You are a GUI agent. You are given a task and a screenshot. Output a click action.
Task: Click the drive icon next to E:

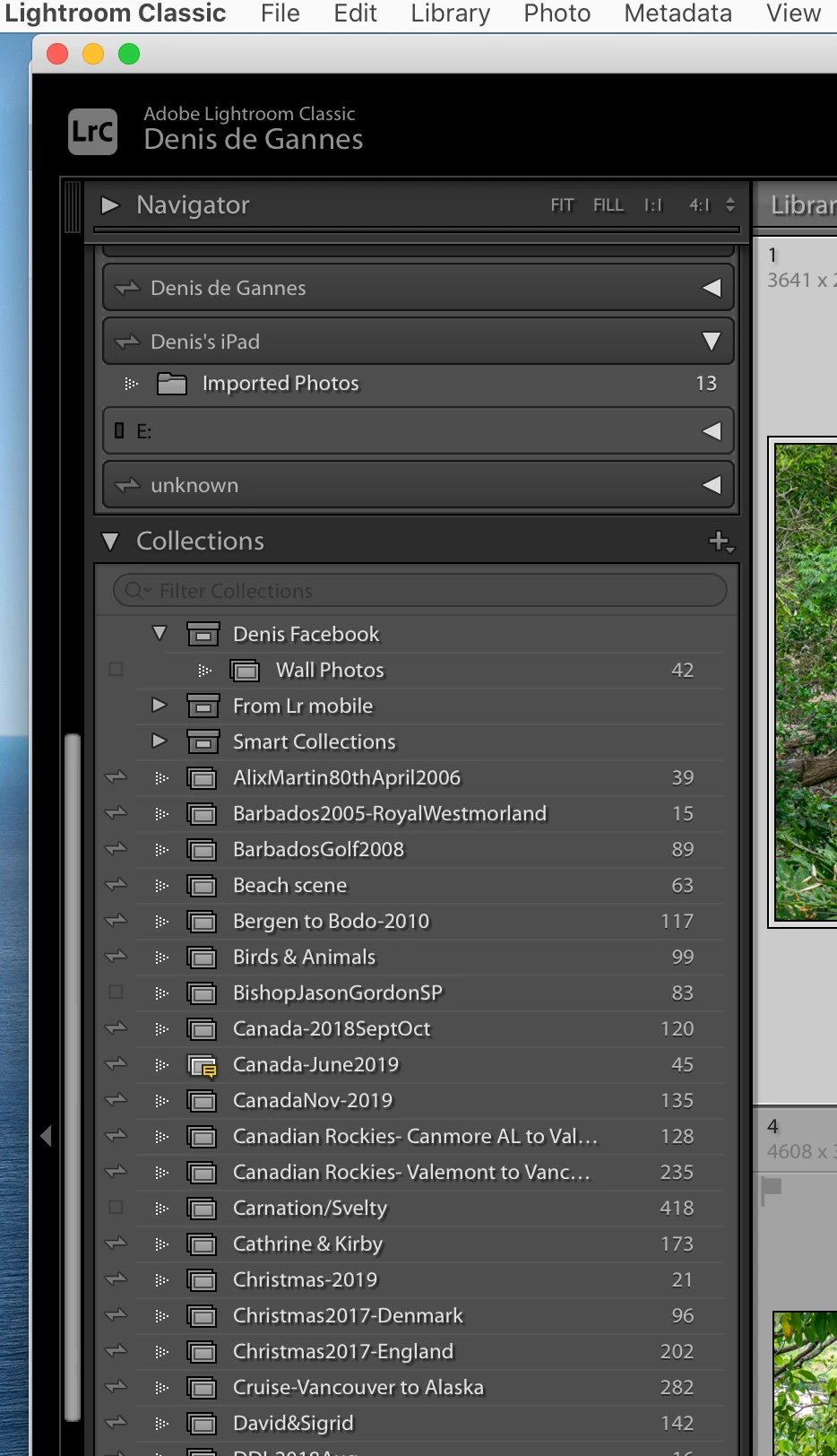[x=119, y=431]
